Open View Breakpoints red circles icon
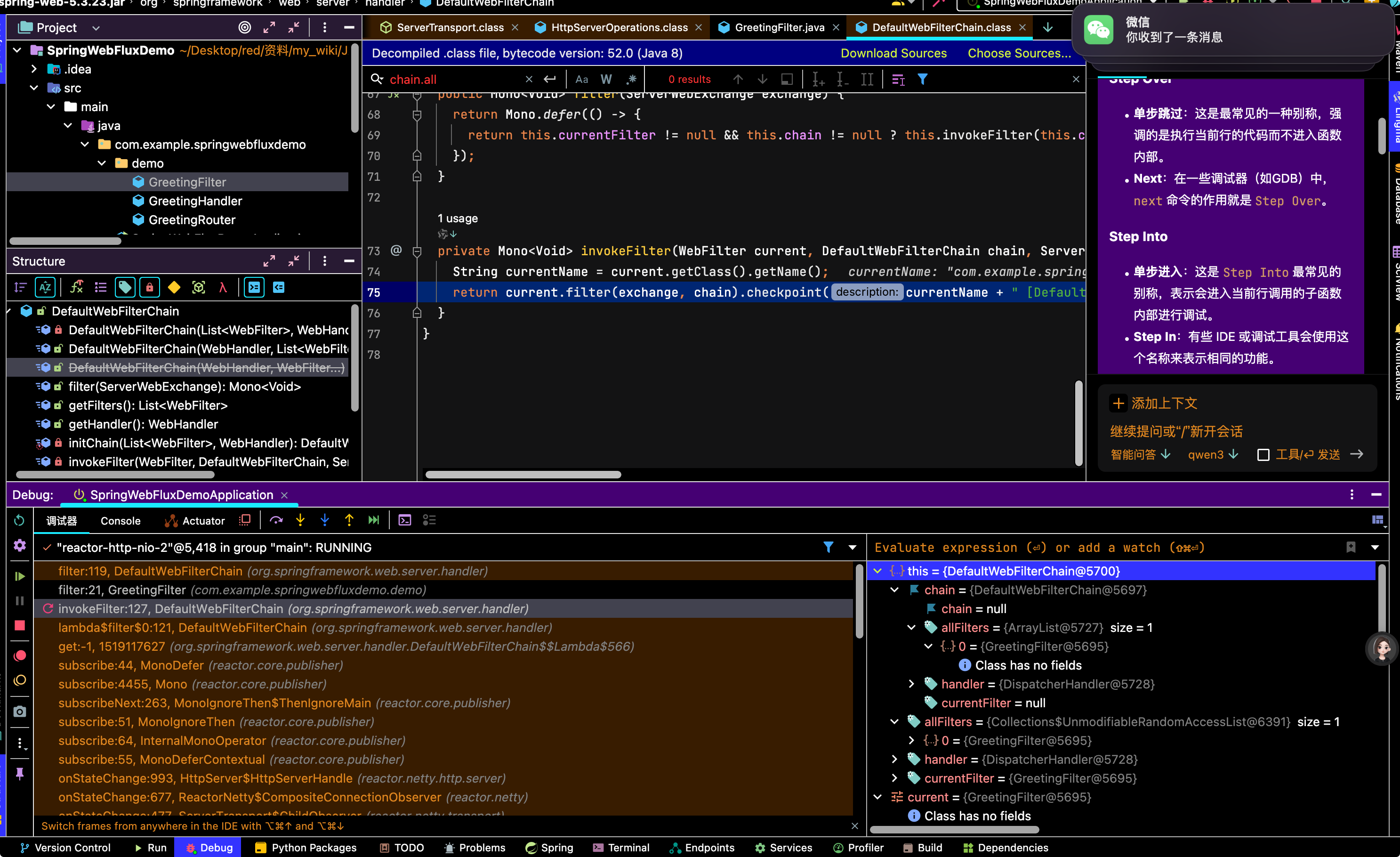This screenshot has width=1400, height=857. click(x=20, y=656)
